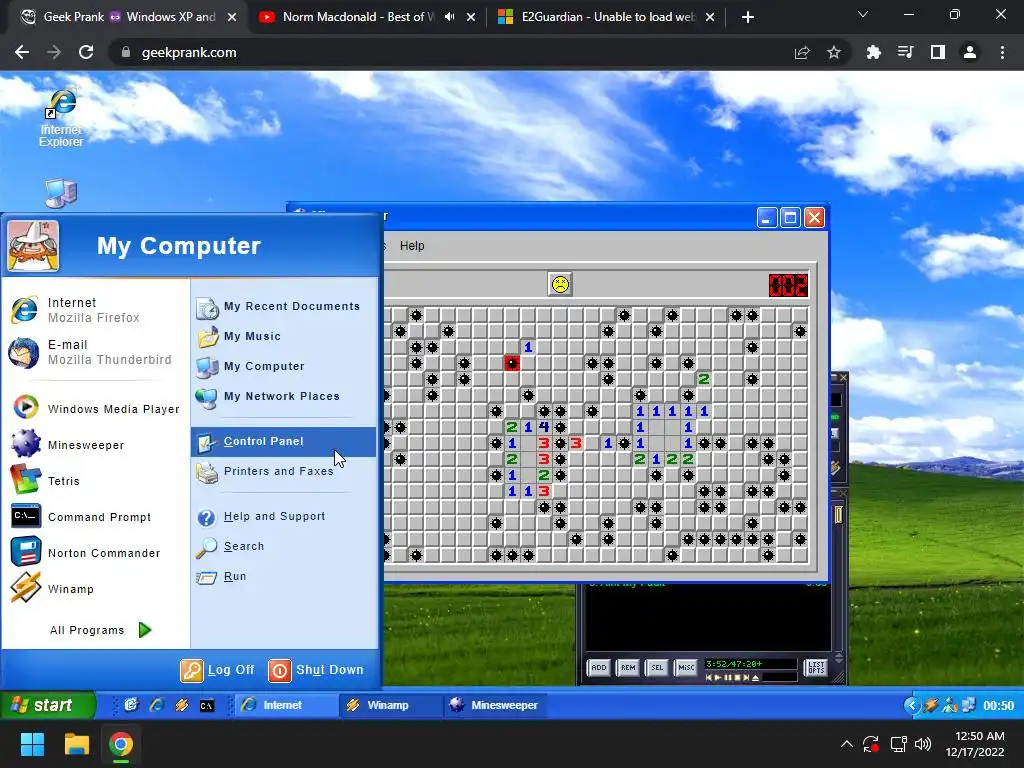This screenshot has height=768, width=1024.
Task: Switch to Norm Macdonald browser tab
Action: point(367,17)
